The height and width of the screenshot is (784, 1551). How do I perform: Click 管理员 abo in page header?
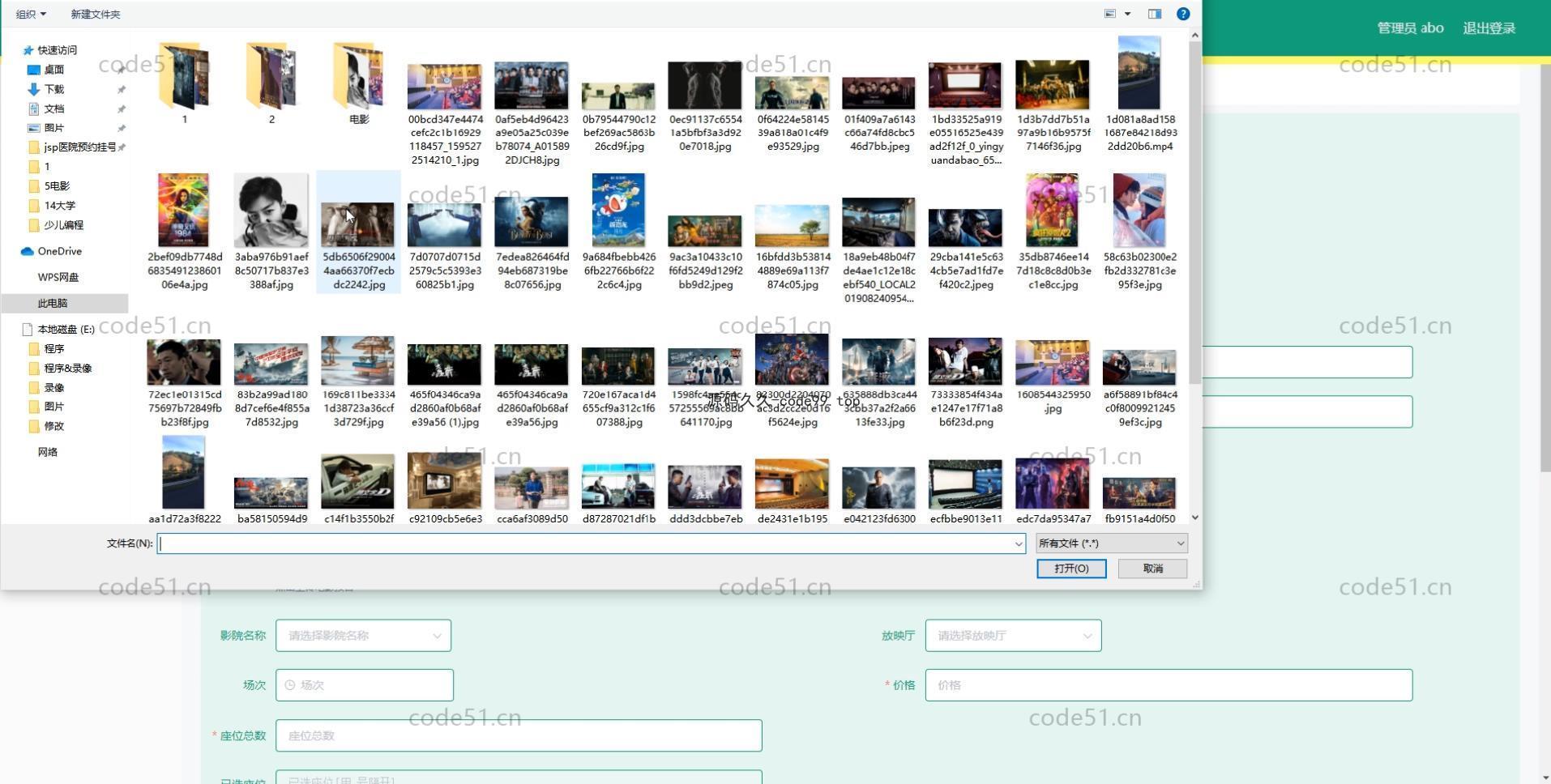(1410, 28)
